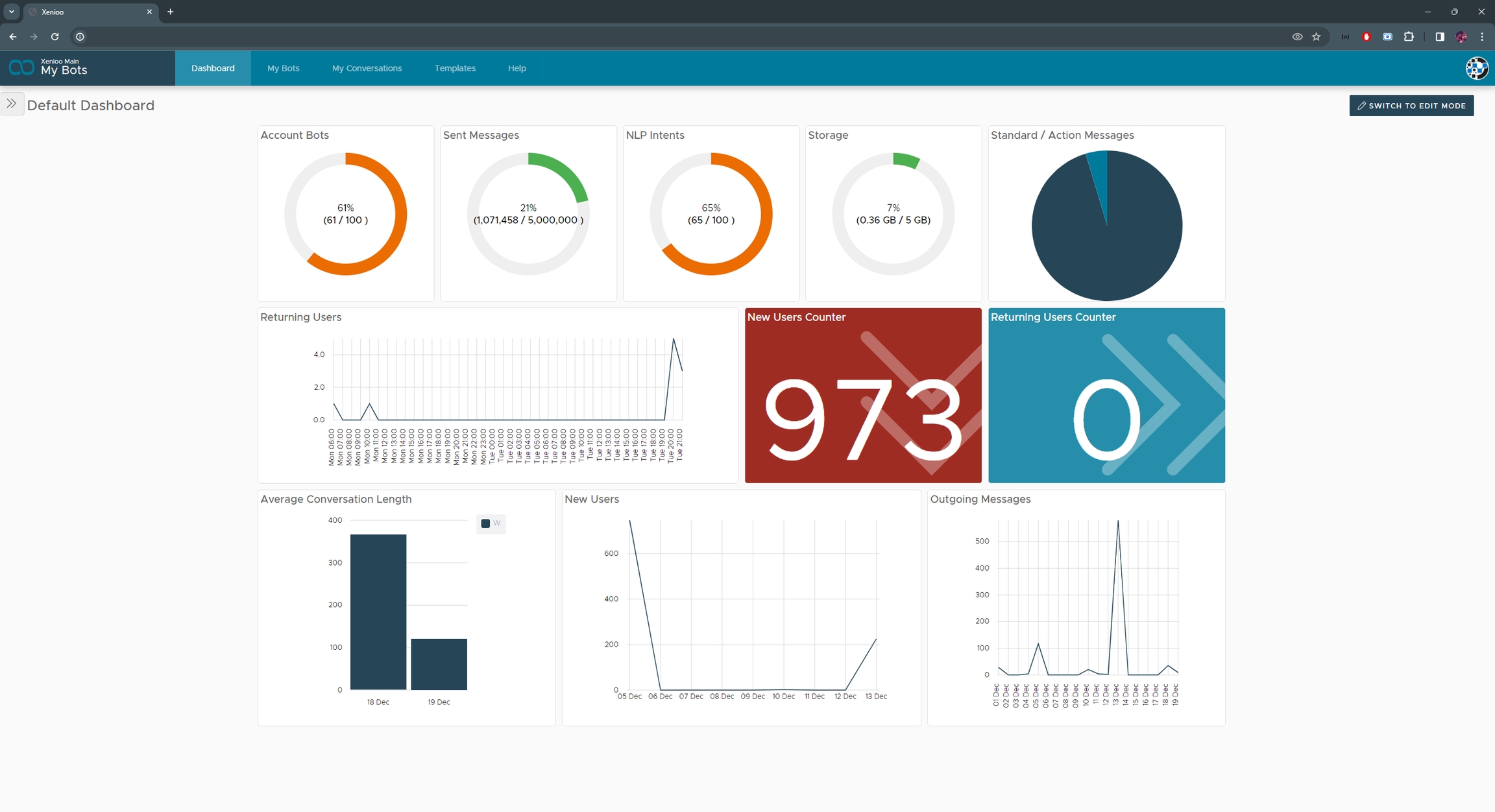The image size is (1495, 812).
Task: Go to the My Bots tab
Action: (283, 68)
